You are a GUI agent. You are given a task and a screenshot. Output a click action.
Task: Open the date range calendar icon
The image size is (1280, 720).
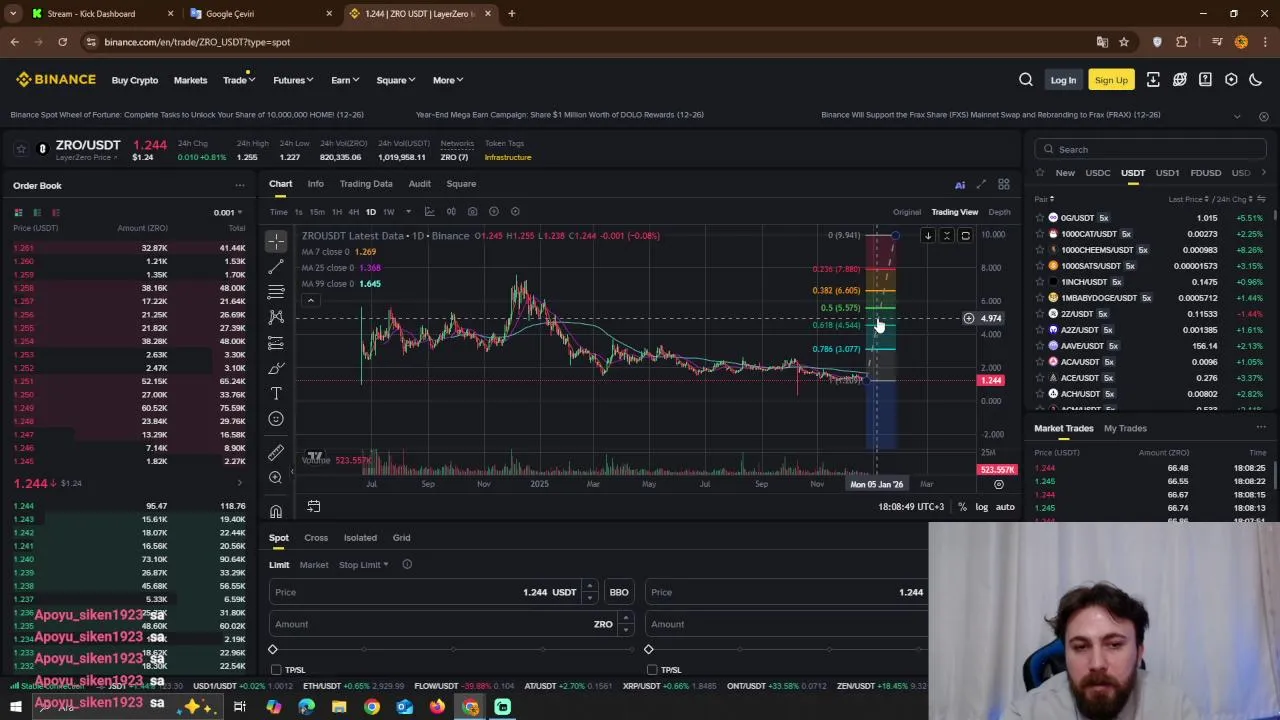(x=313, y=507)
